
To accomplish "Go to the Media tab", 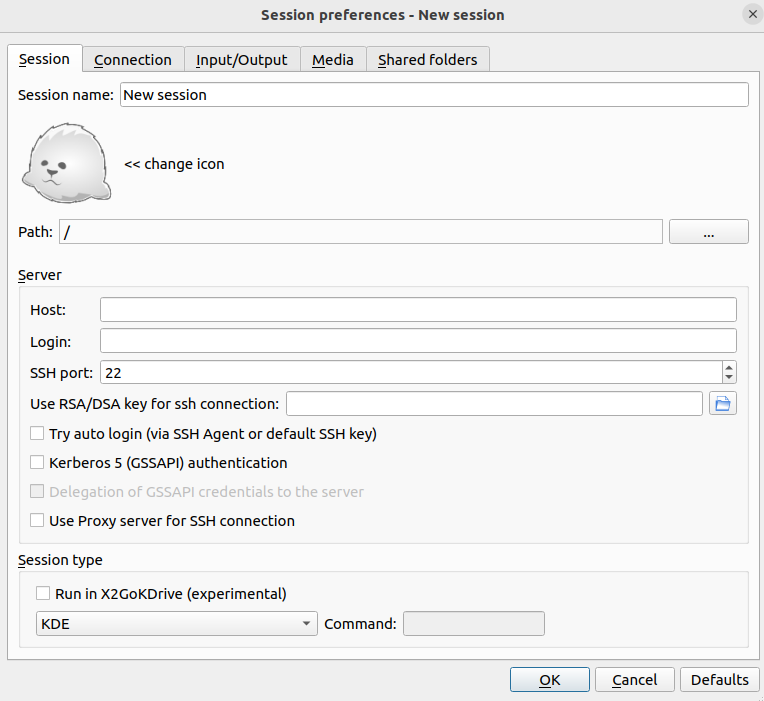I will pyautogui.click(x=332, y=60).
